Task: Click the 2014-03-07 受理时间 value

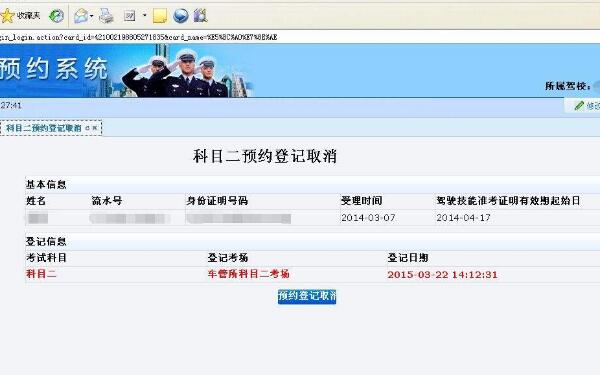Action: pos(368,218)
